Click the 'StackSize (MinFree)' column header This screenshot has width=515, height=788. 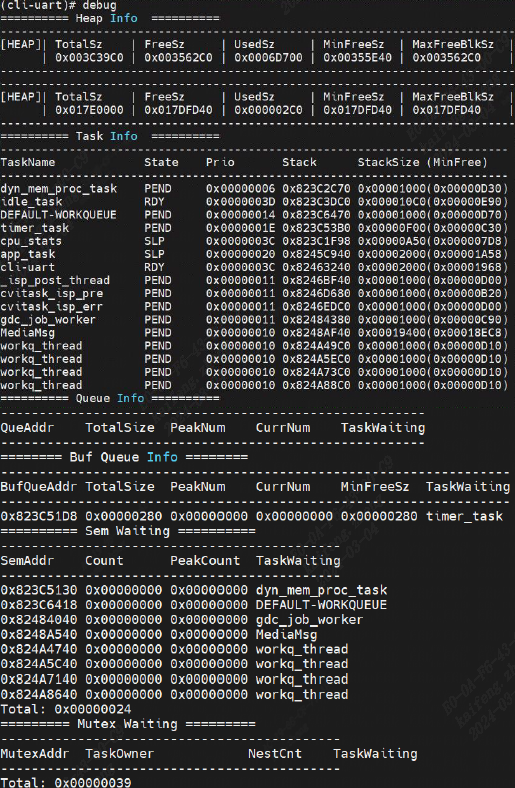[423, 162]
